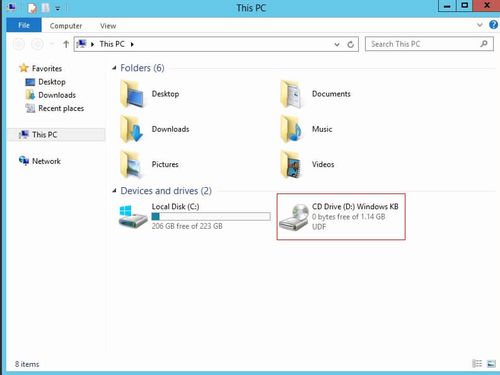Click the Help question mark icon
Viewport: 500px width, 375px height.
coord(493,25)
